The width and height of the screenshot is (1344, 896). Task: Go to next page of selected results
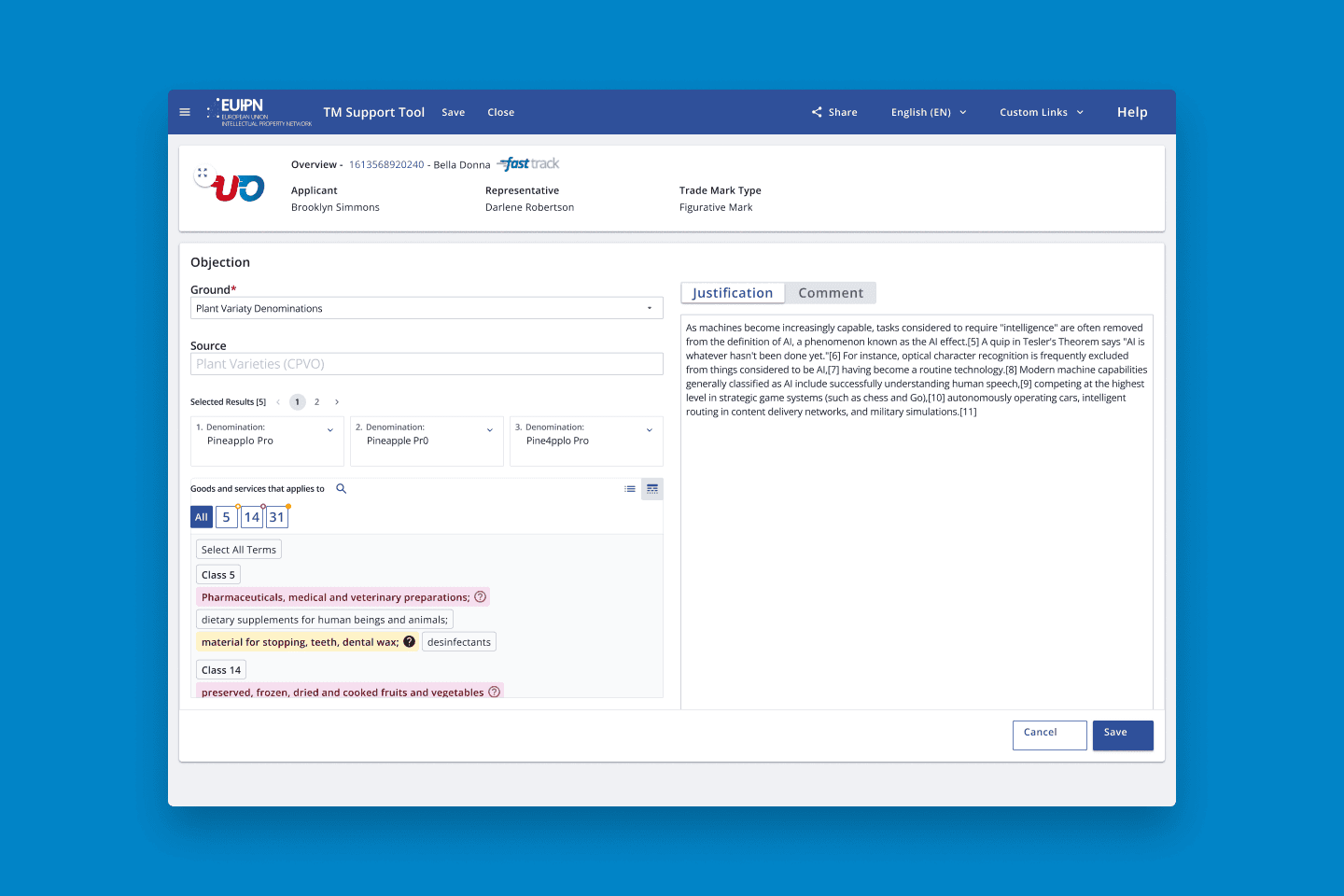click(x=337, y=402)
